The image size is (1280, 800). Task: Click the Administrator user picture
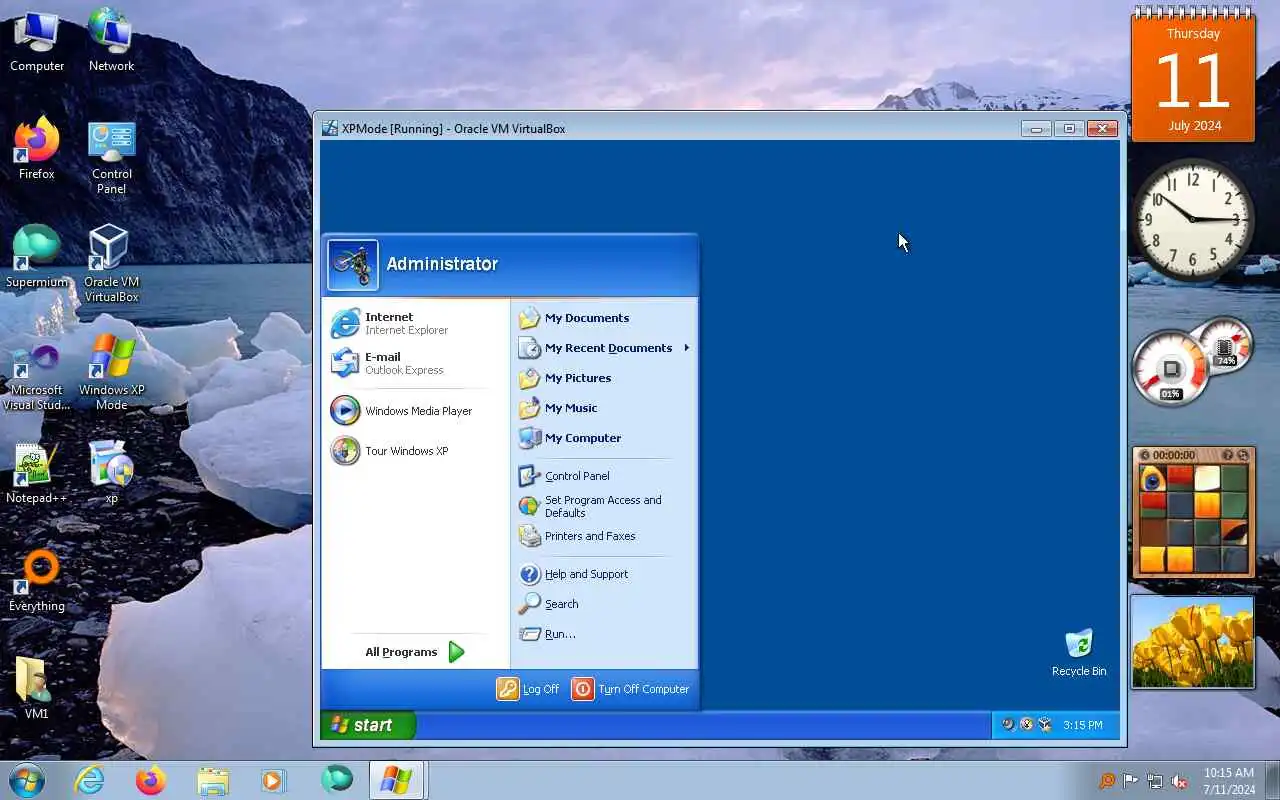pyautogui.click(x=353, y=265)
